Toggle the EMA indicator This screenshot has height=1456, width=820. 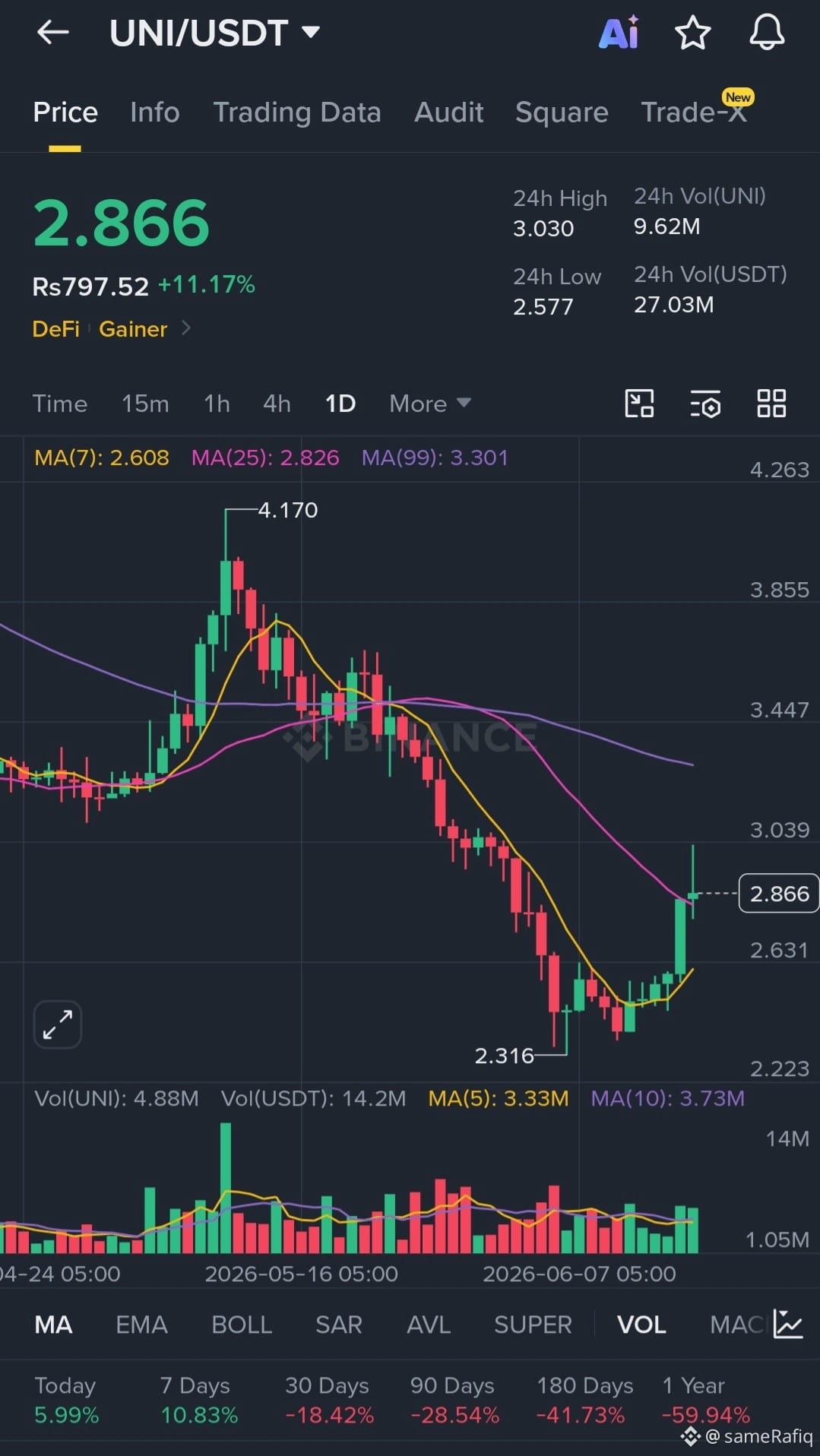tap(141, 1325)
